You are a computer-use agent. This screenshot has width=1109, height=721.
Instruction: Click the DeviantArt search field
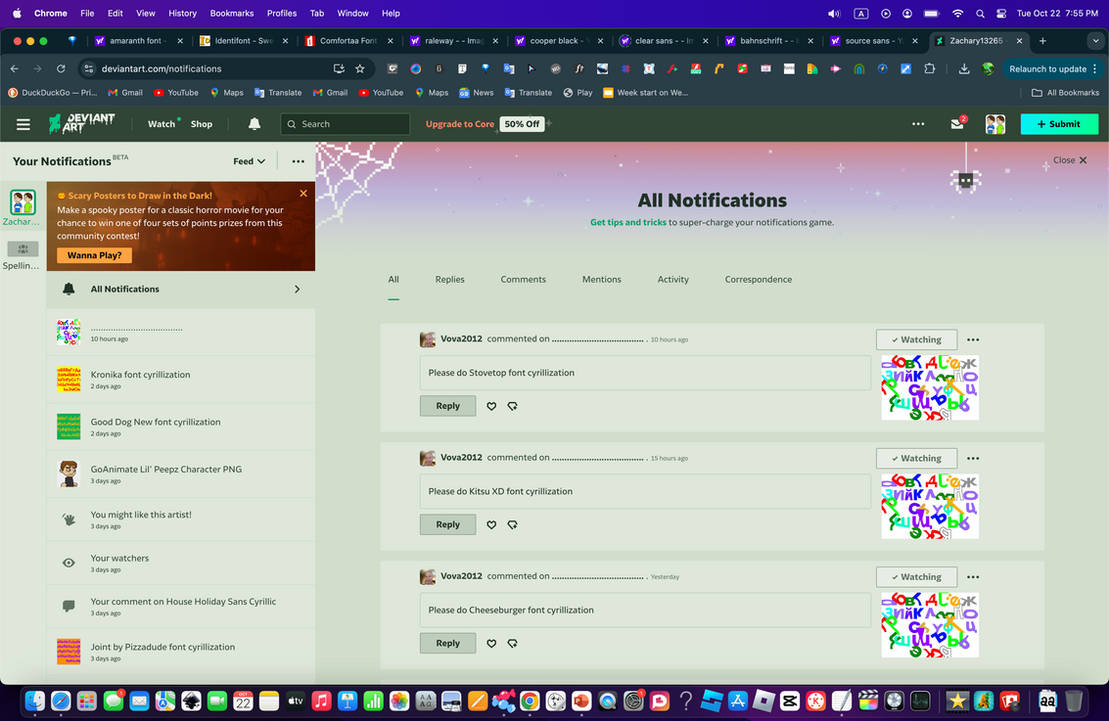click(x=345, y=124)
